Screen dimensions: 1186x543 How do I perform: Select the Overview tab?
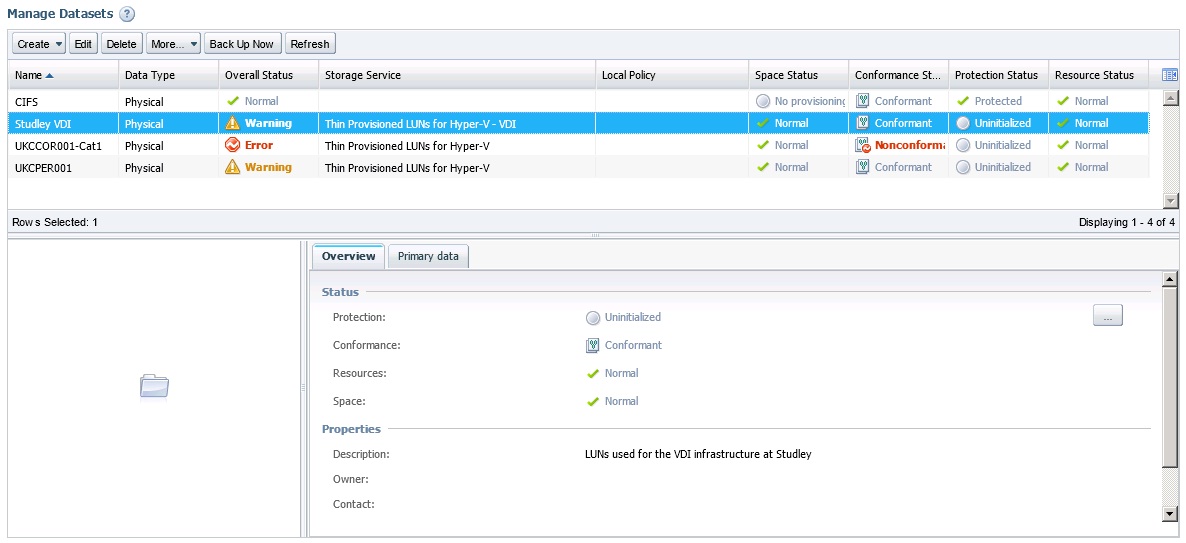click(348, 256)
